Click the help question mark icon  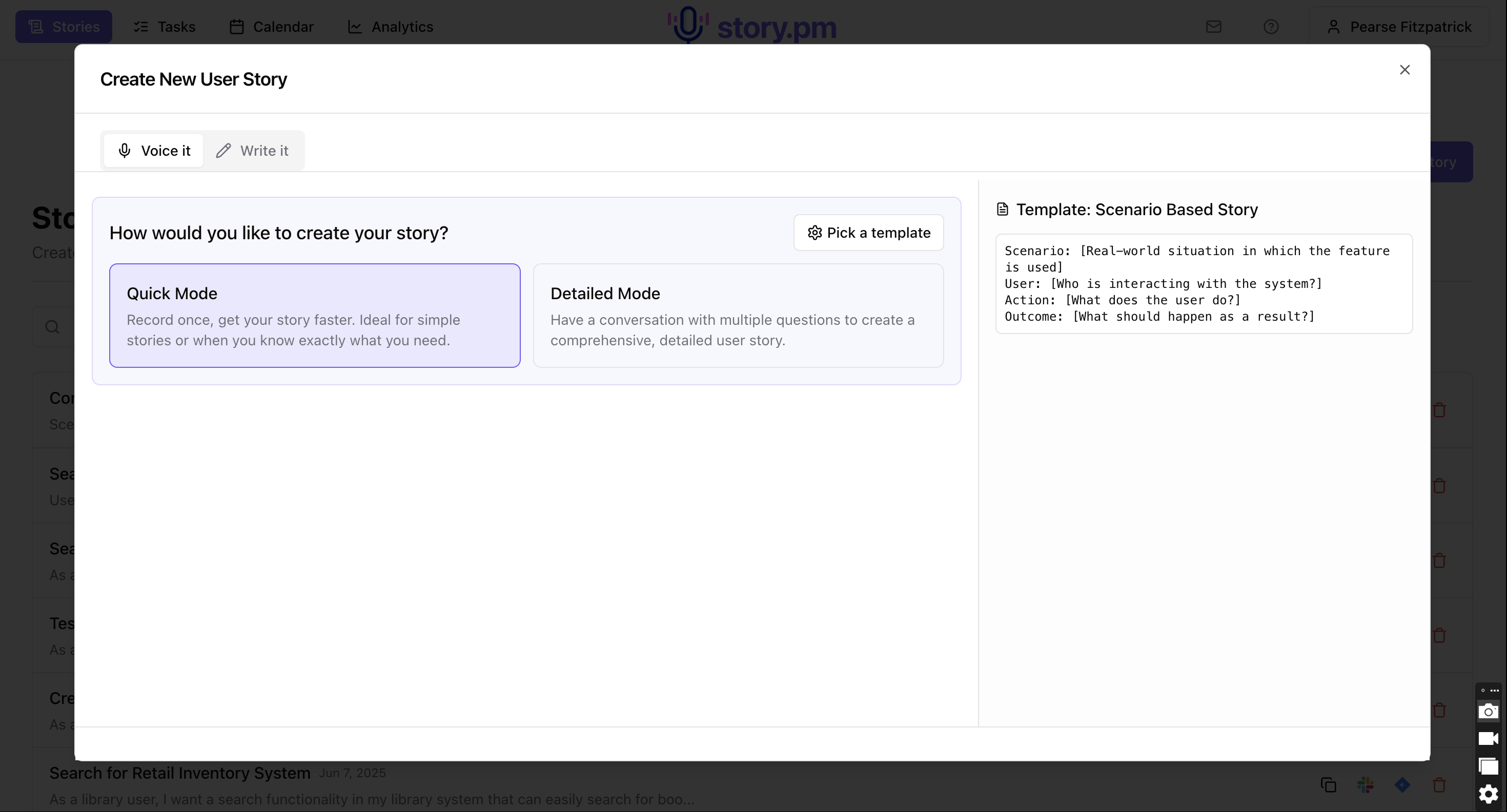pyautogui.click(x=1271, y=27)
